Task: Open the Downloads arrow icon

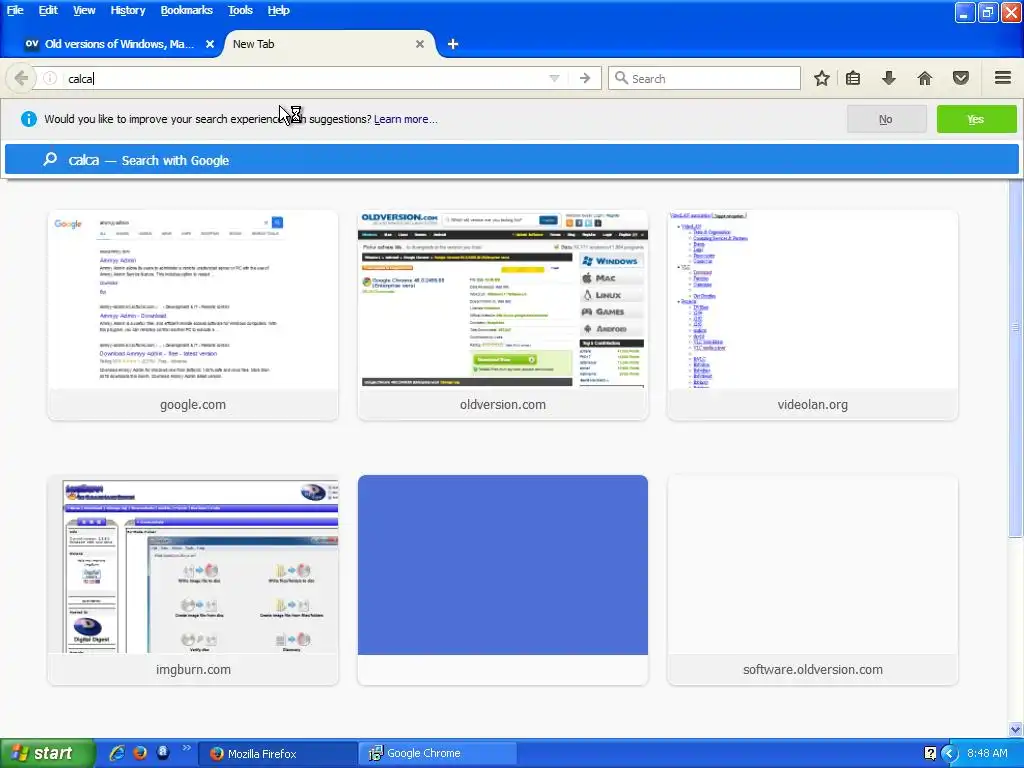Action: click(x=888, y=78)
